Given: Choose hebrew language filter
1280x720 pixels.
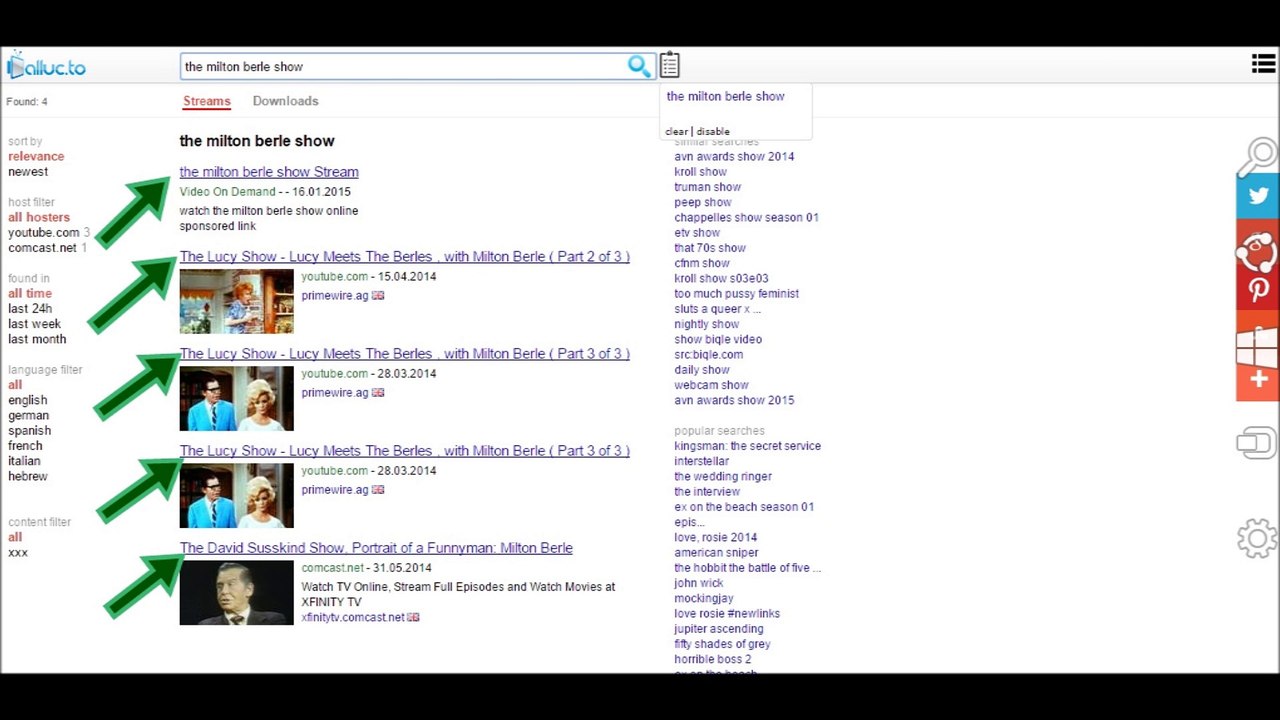Looking at the screenshot, I should tap(28, 476).
